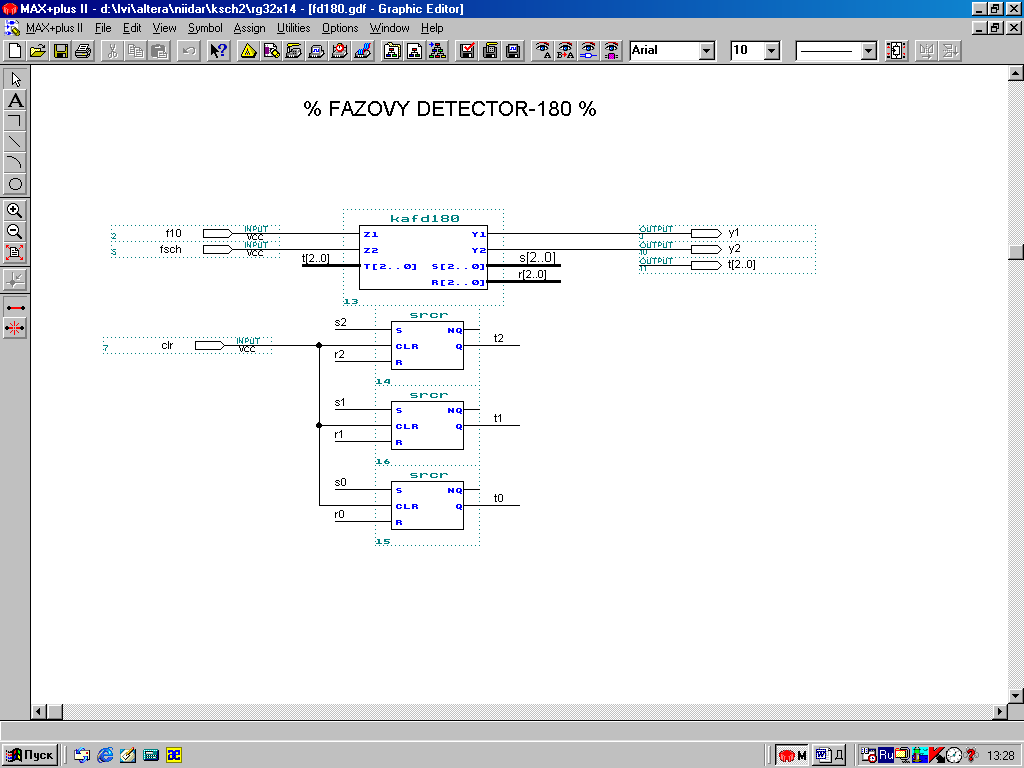Click the vertical scrollbar down arrow

click(x=1016, y=696)
